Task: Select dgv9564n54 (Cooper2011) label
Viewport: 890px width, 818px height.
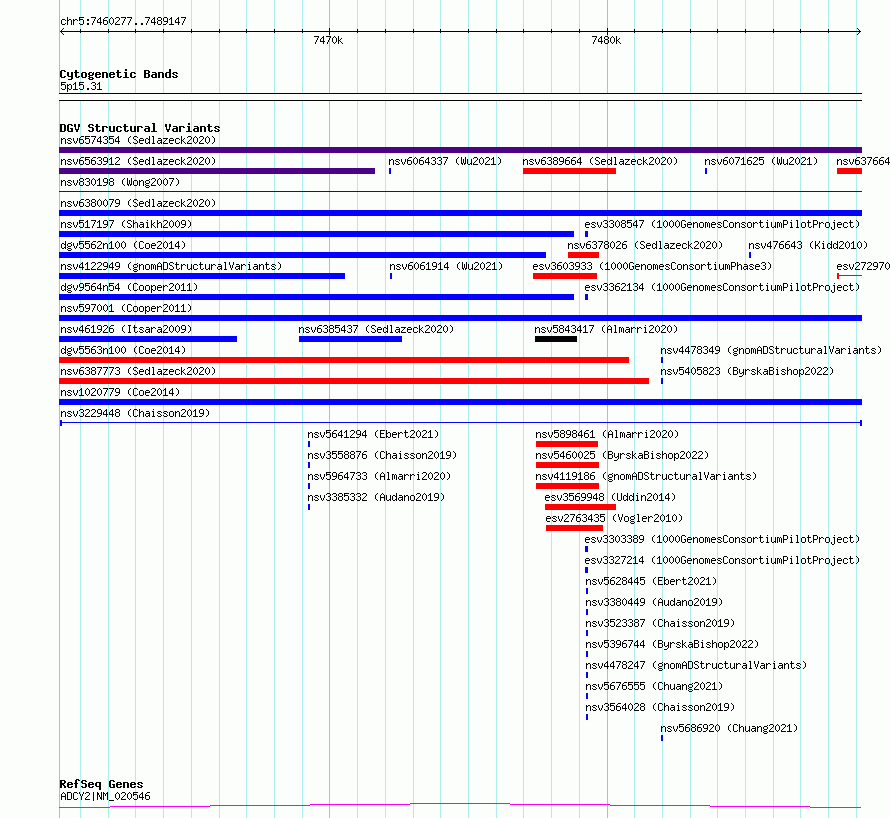Action: (x=129, y=287)
